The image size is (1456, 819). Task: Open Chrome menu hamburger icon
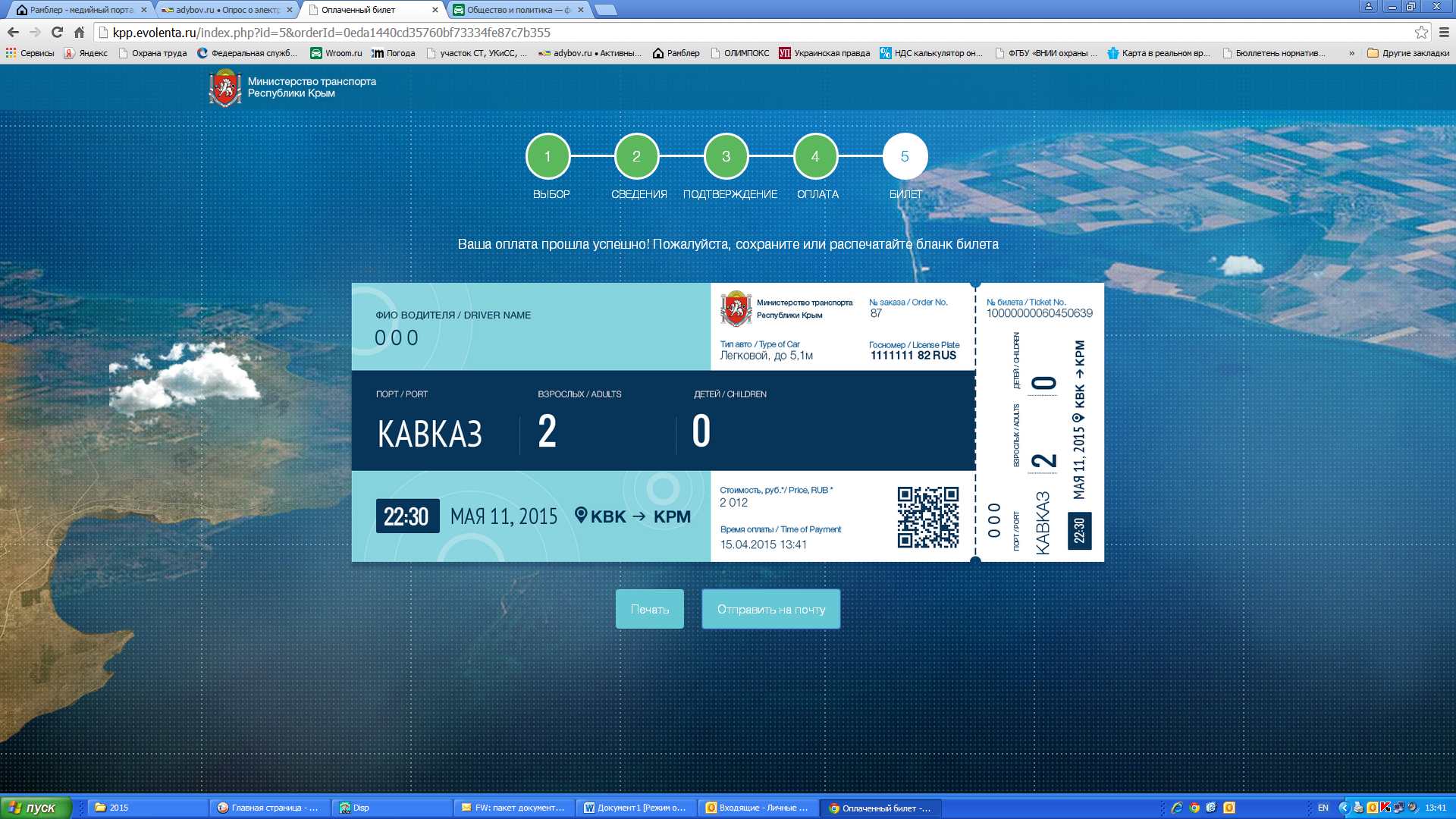(x=1444, y=33)
